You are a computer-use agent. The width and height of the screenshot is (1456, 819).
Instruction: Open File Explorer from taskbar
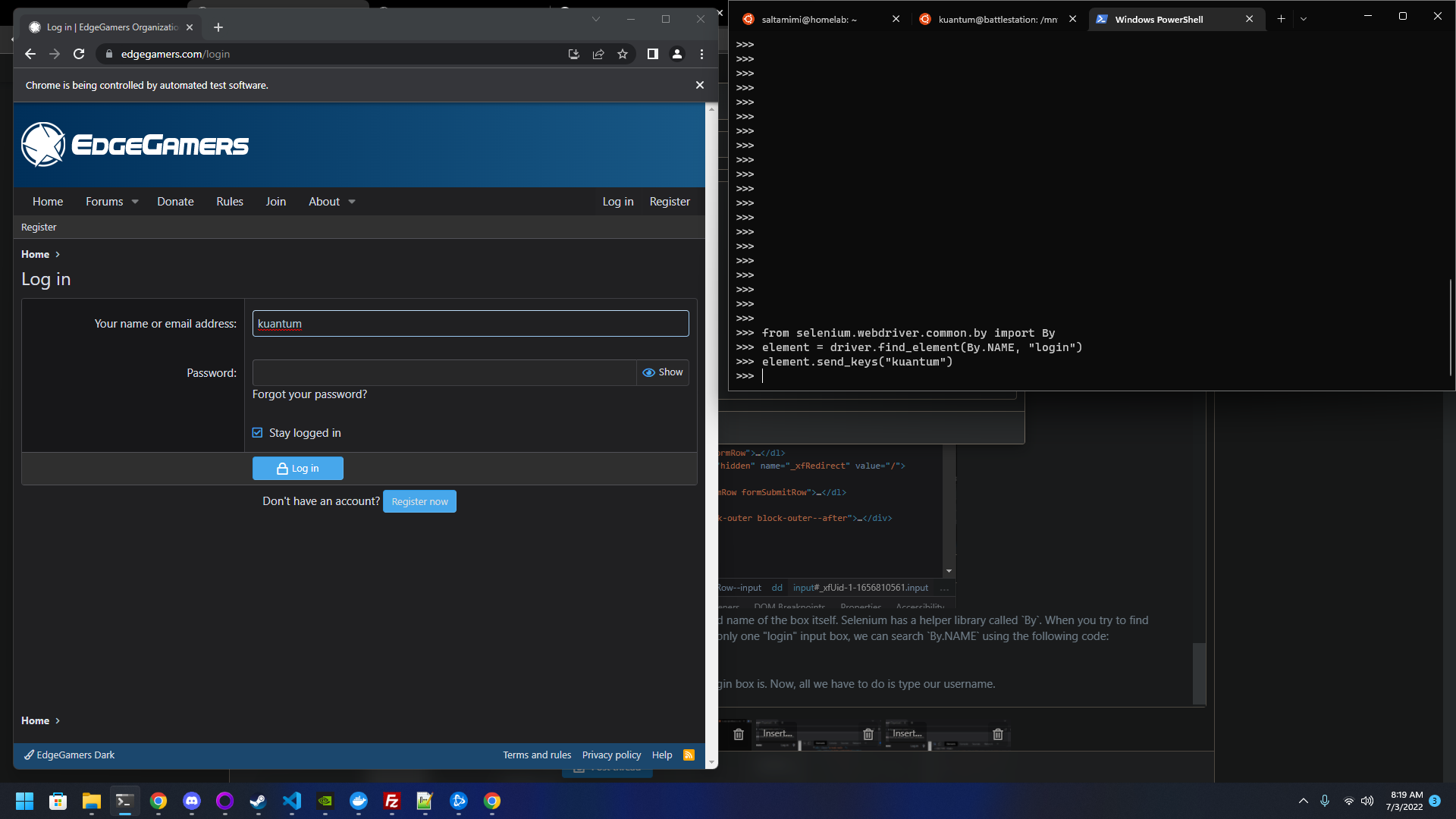(x=92, y=801)
